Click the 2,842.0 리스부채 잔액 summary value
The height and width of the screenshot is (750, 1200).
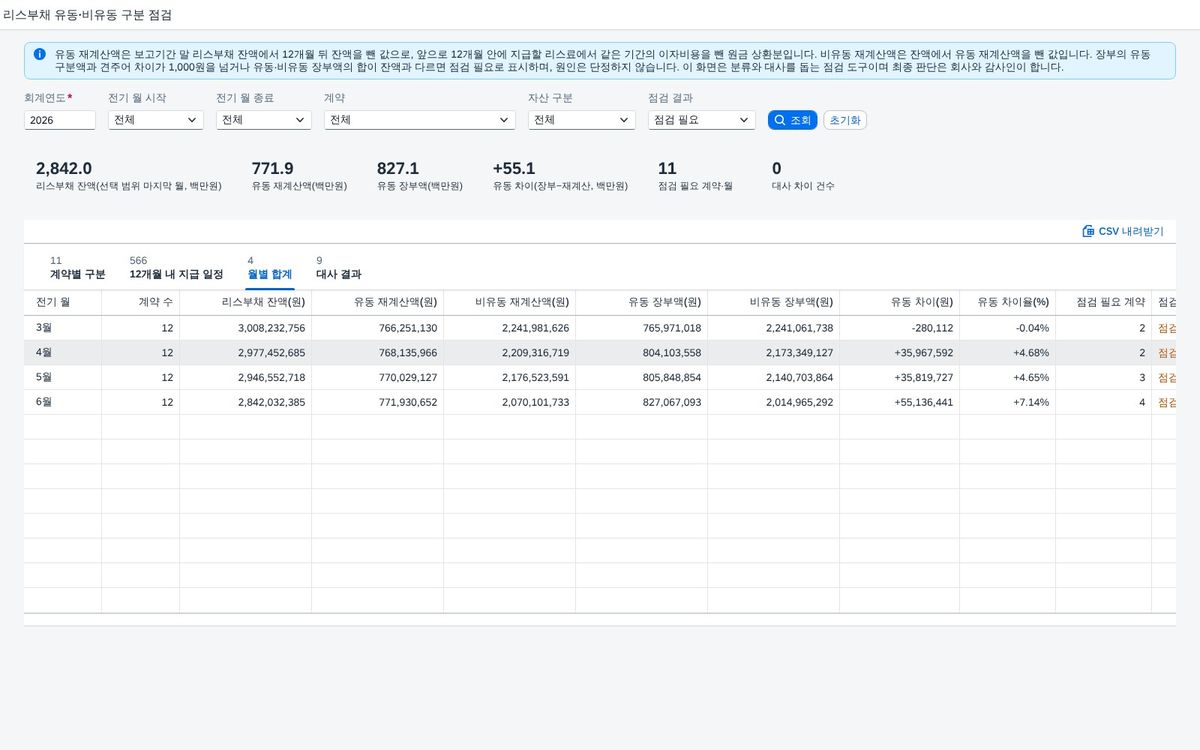[64, 168]
